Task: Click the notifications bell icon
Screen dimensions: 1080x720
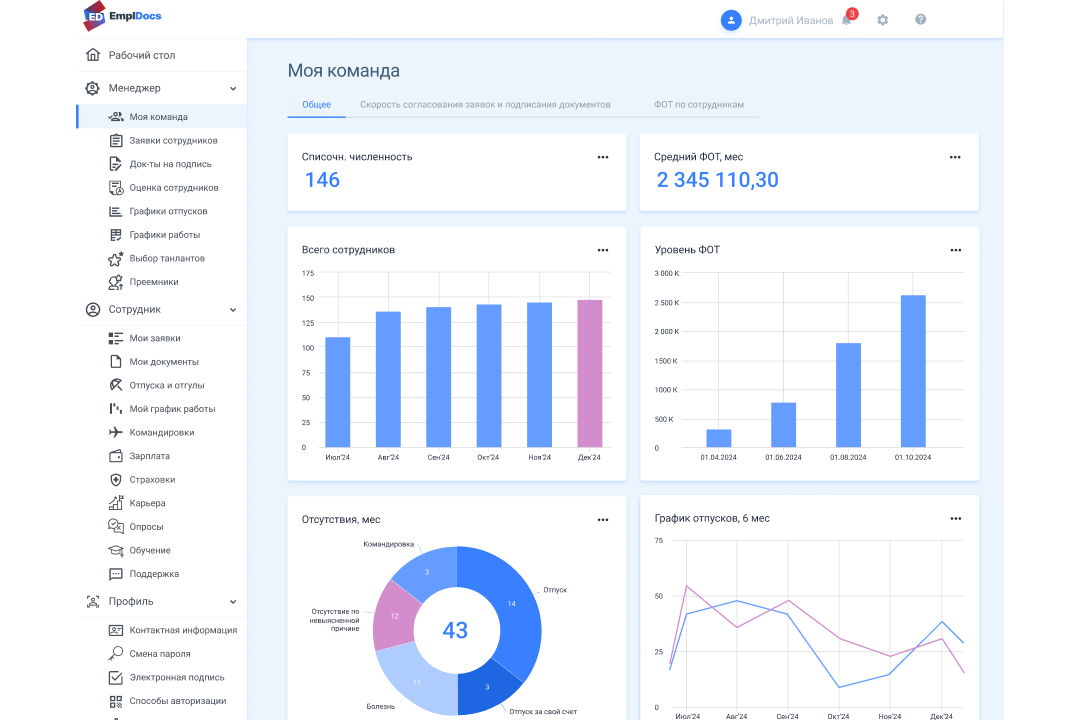Action: pyautogui.click(x=846, y=20)
